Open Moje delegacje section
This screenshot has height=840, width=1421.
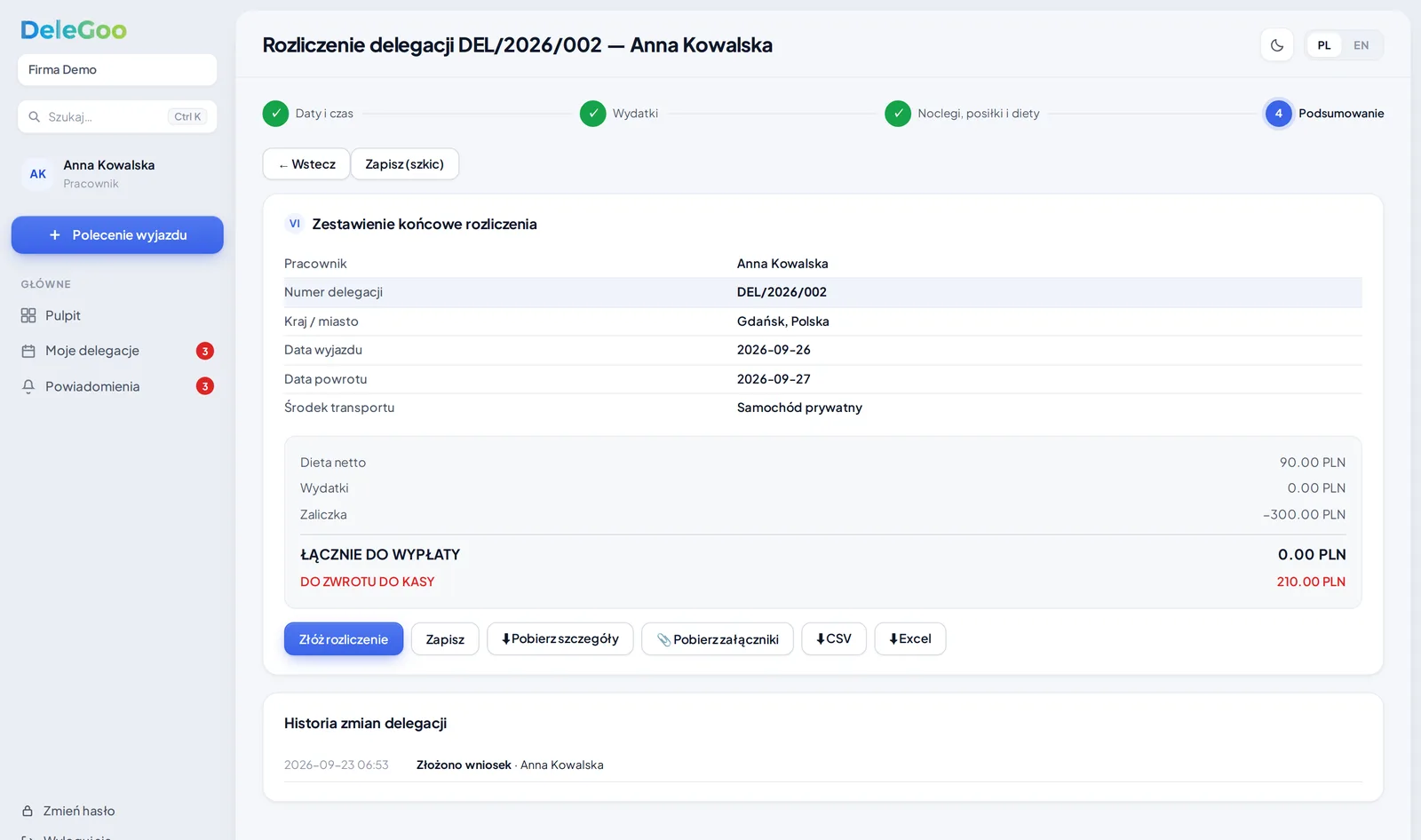pos(117,351)
